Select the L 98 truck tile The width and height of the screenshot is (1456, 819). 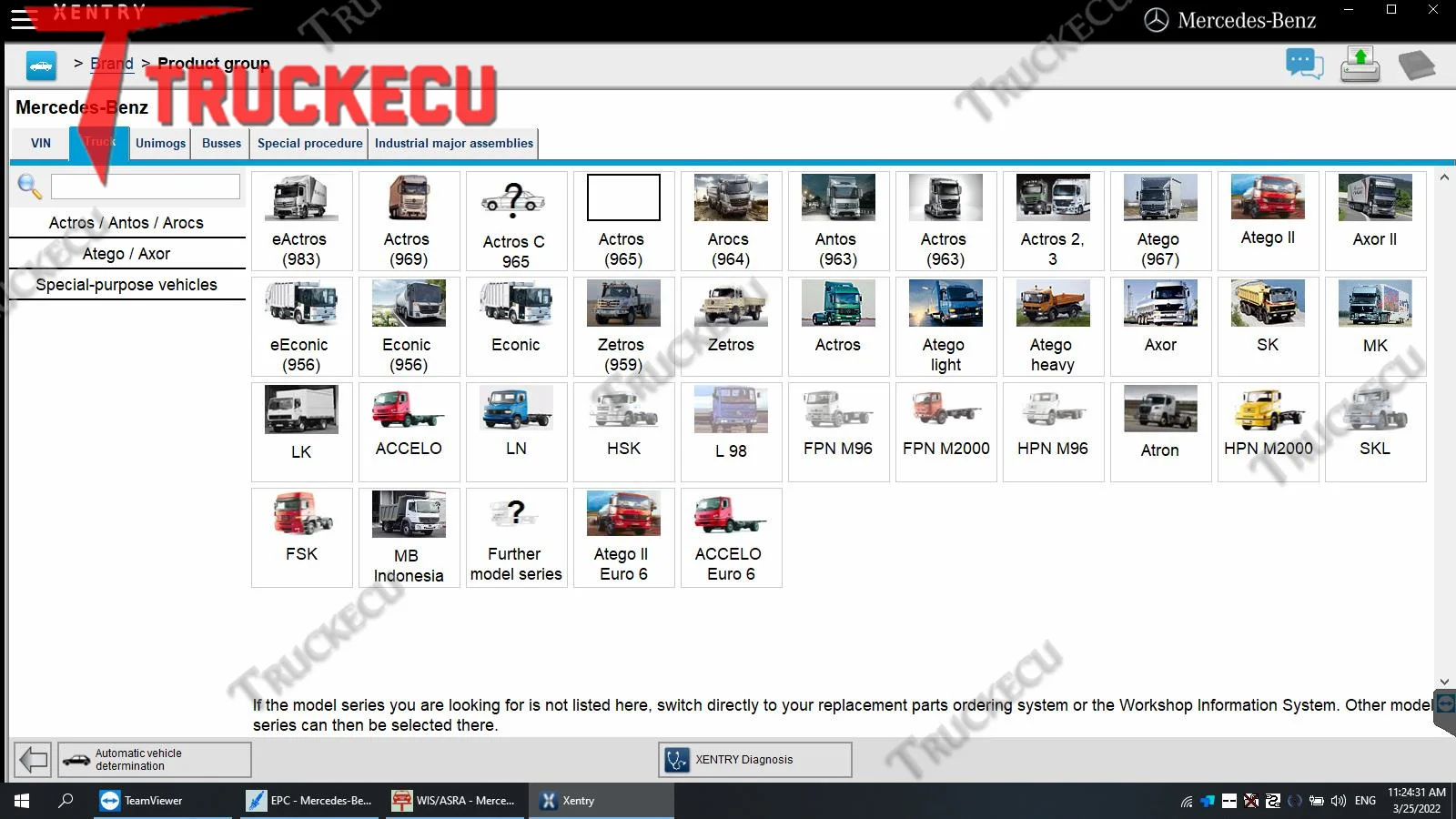pos(731,432)
